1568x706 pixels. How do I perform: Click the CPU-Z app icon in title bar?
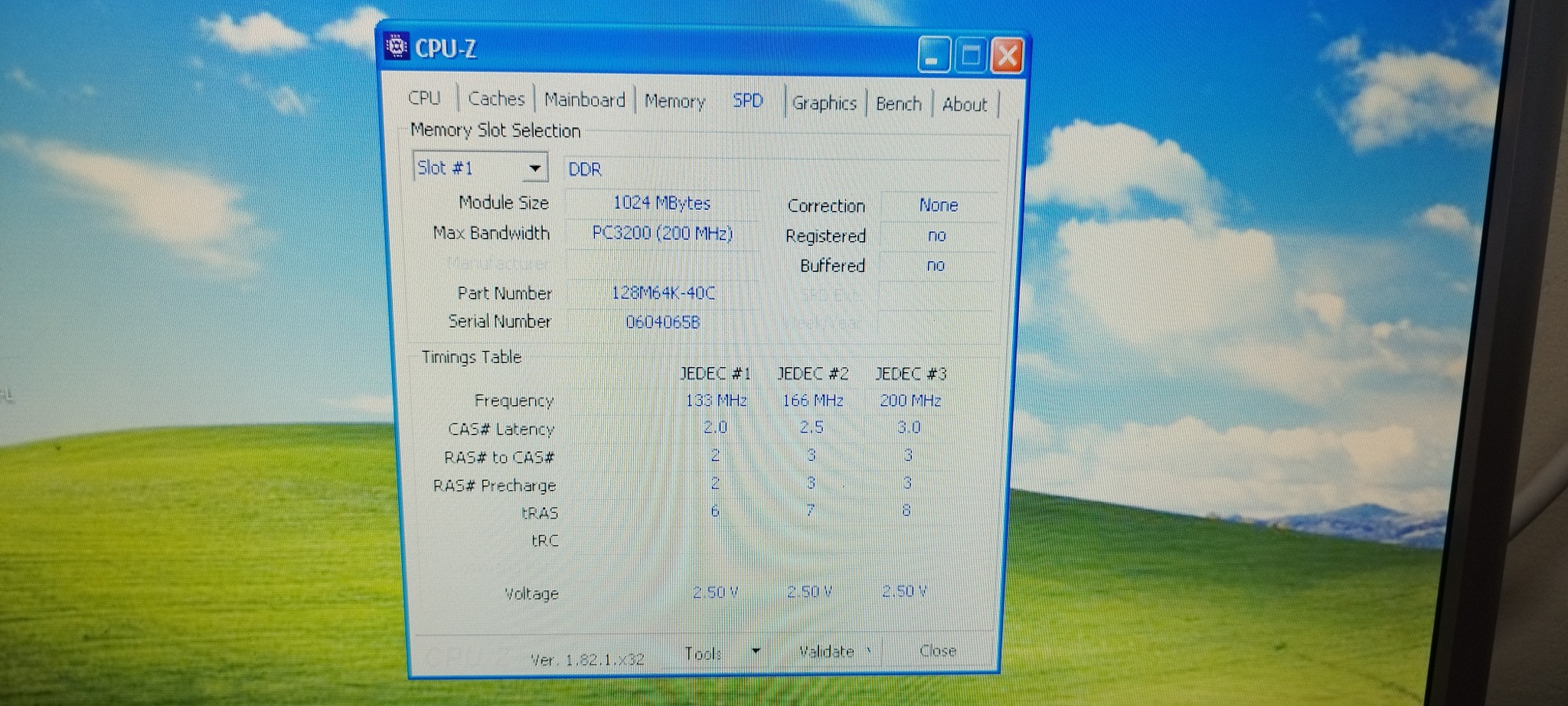[x=396, y=47]
